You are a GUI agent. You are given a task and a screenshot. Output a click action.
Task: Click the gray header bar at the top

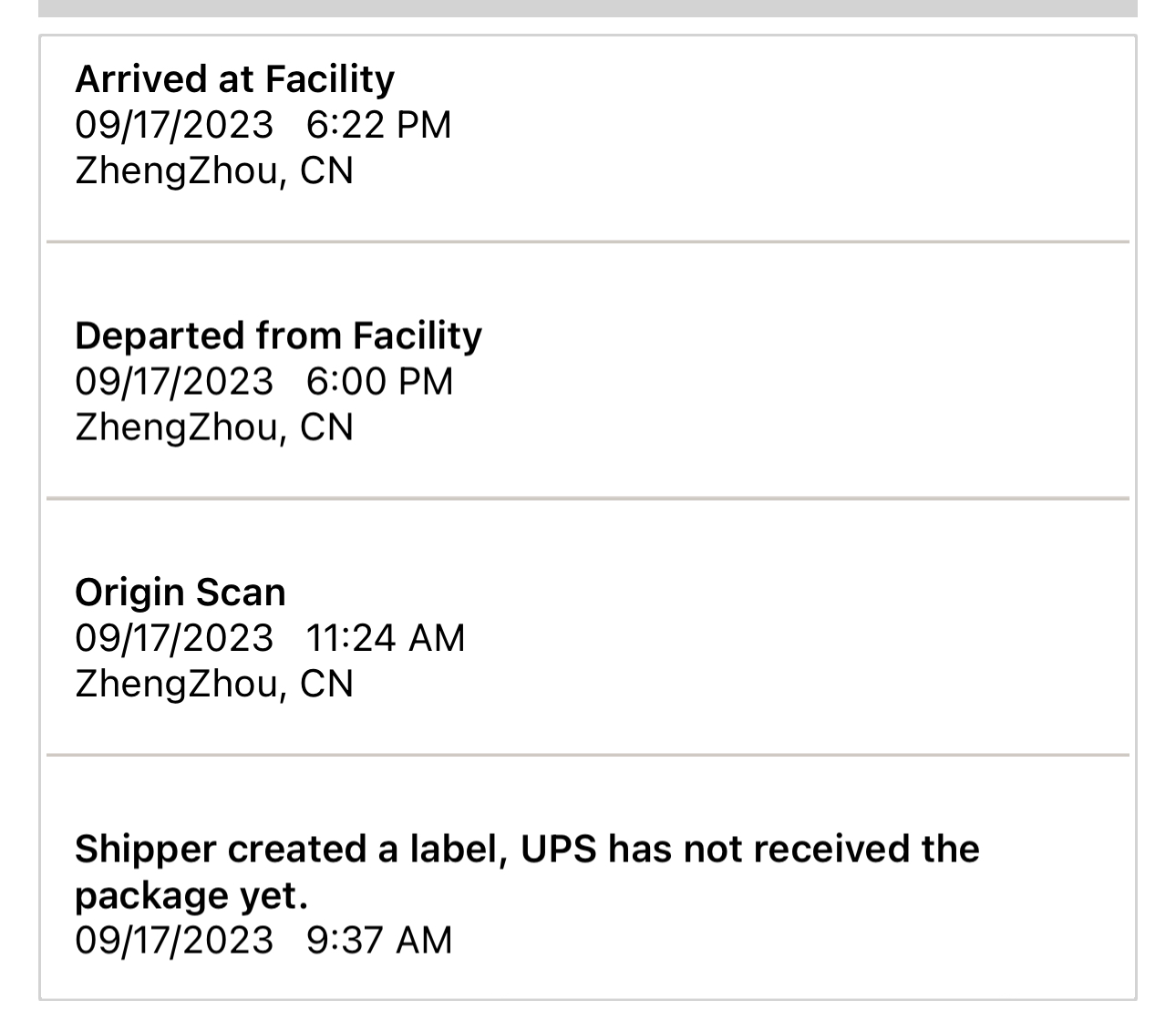[x=588, y=8]
